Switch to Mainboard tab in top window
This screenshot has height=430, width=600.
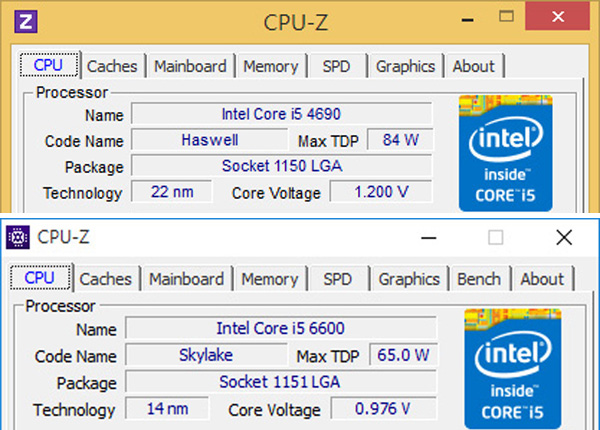(x=190, y=66)
